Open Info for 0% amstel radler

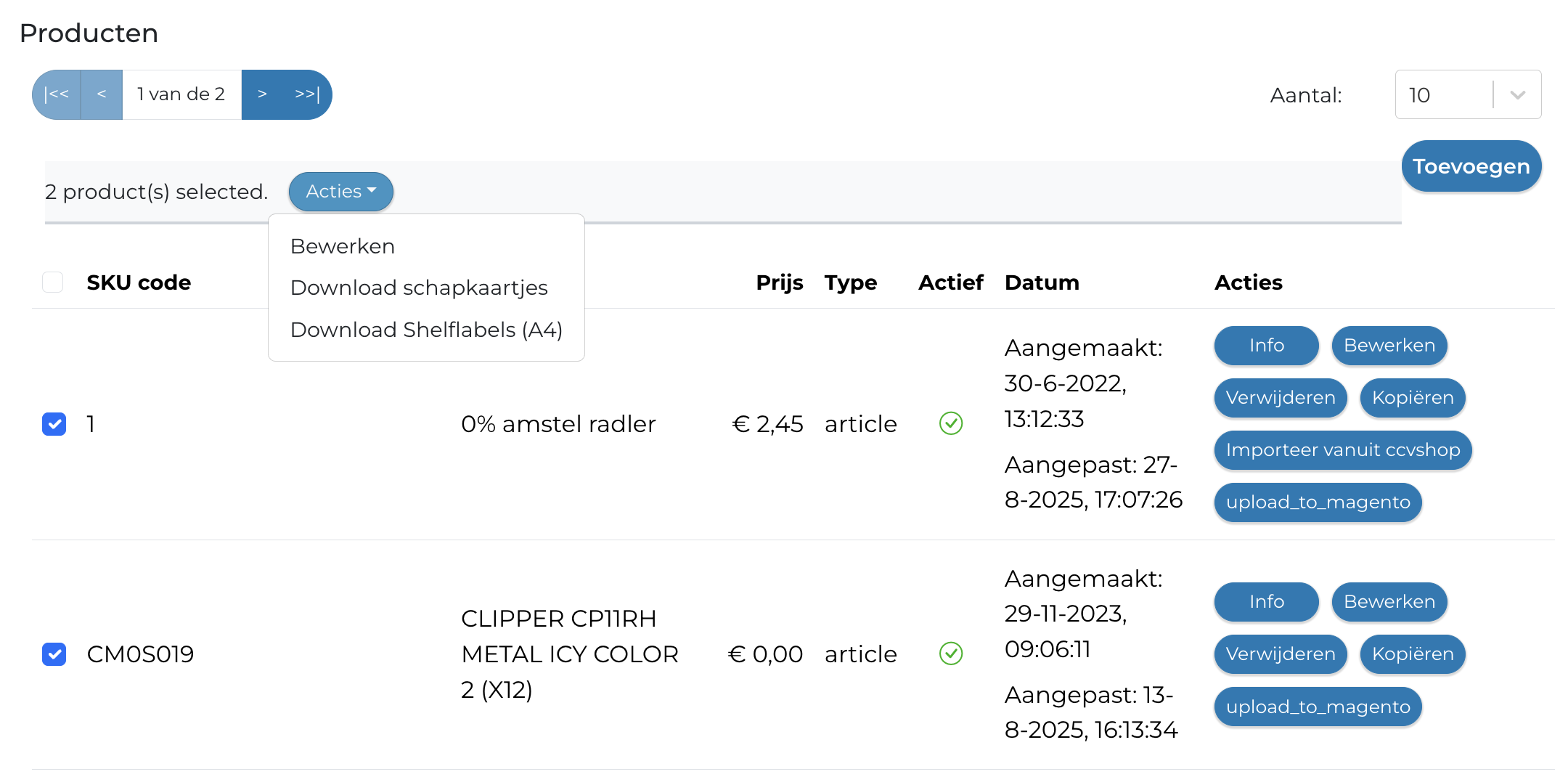(x=1266, y=346)
